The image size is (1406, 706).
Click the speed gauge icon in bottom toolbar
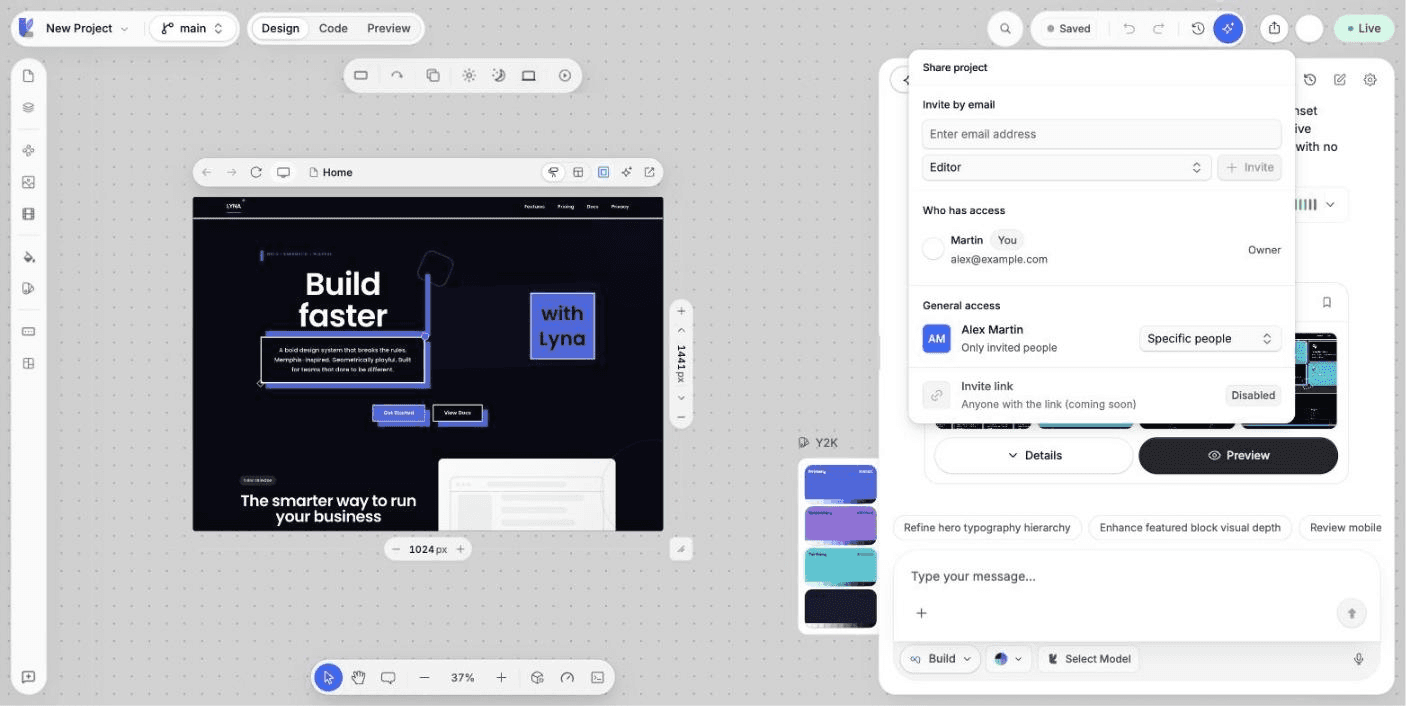pos(567,677)
